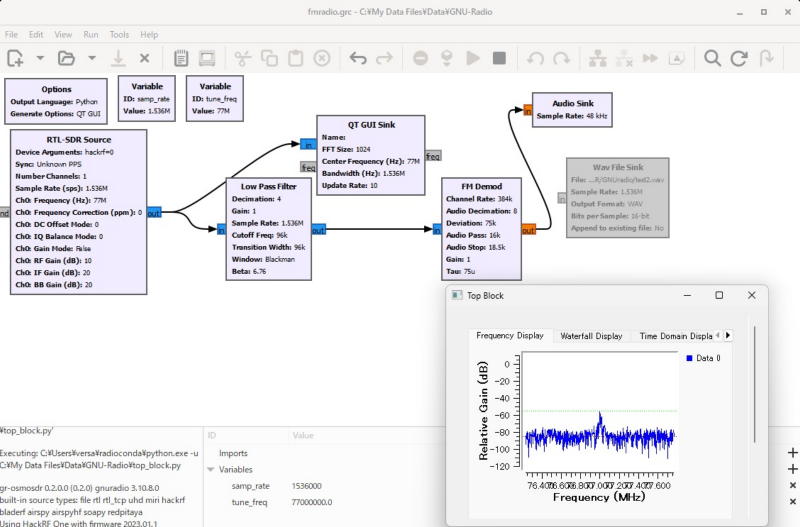Rotate block clockwise
The width and height of the screenshot is (800, 527).
pyautogui.click(x=562, y=58)
